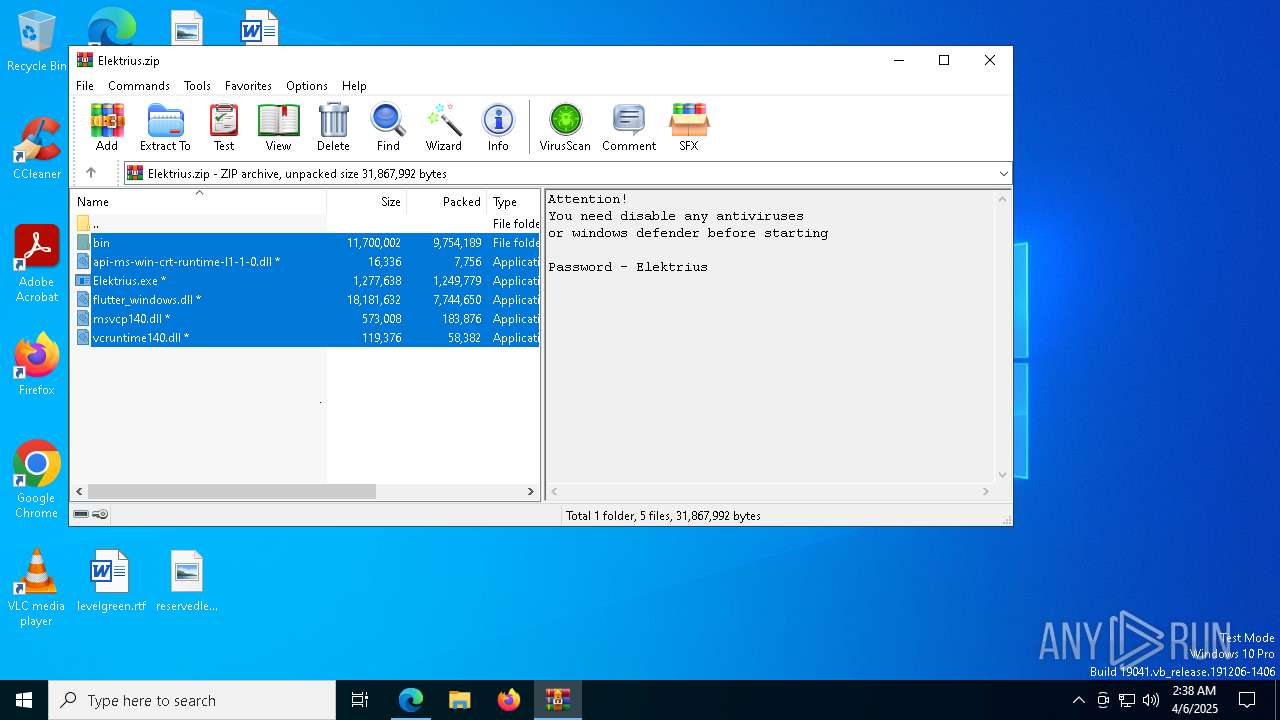The image size is (1280, 720).
Task: Show archive Info
Action: (498, 127)
